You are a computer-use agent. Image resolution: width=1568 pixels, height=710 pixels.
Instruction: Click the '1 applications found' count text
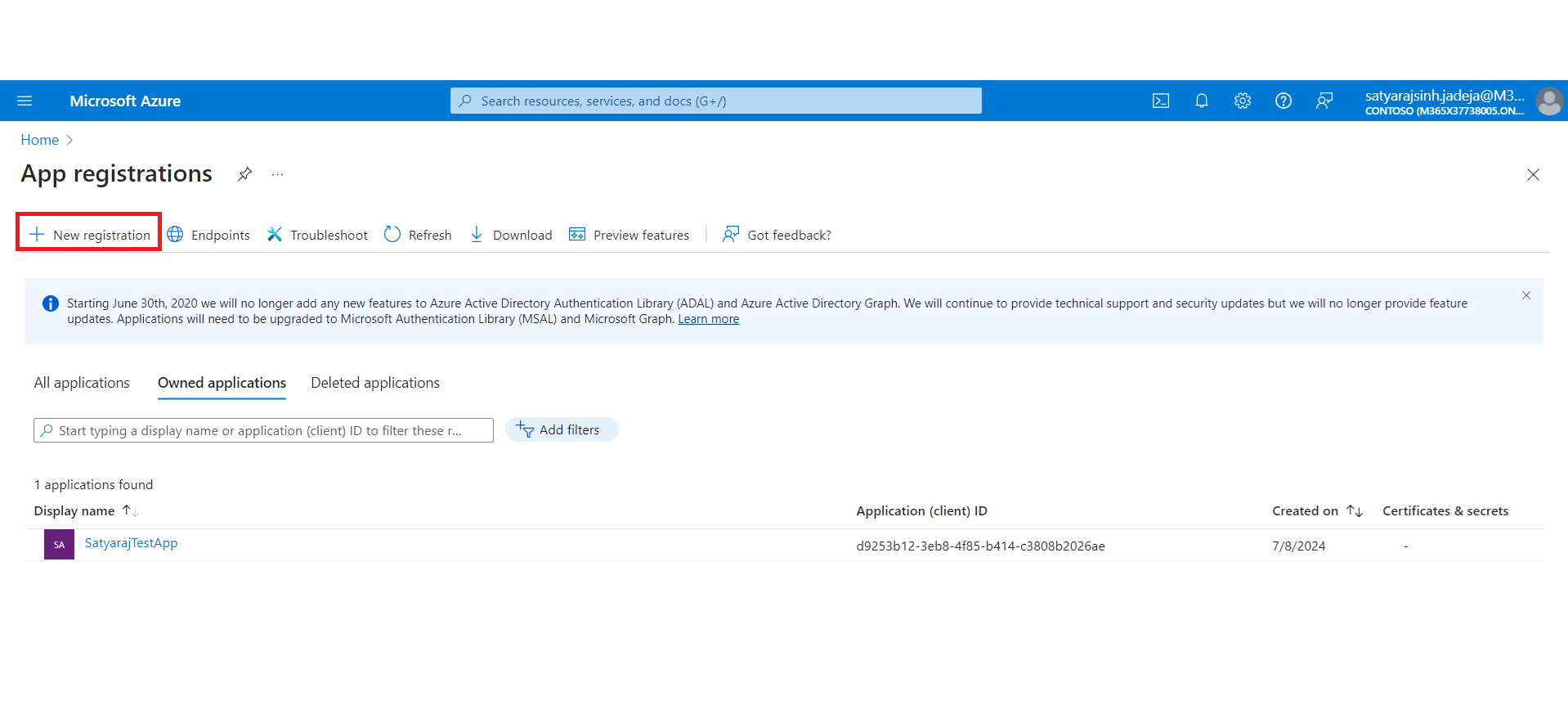93,484
